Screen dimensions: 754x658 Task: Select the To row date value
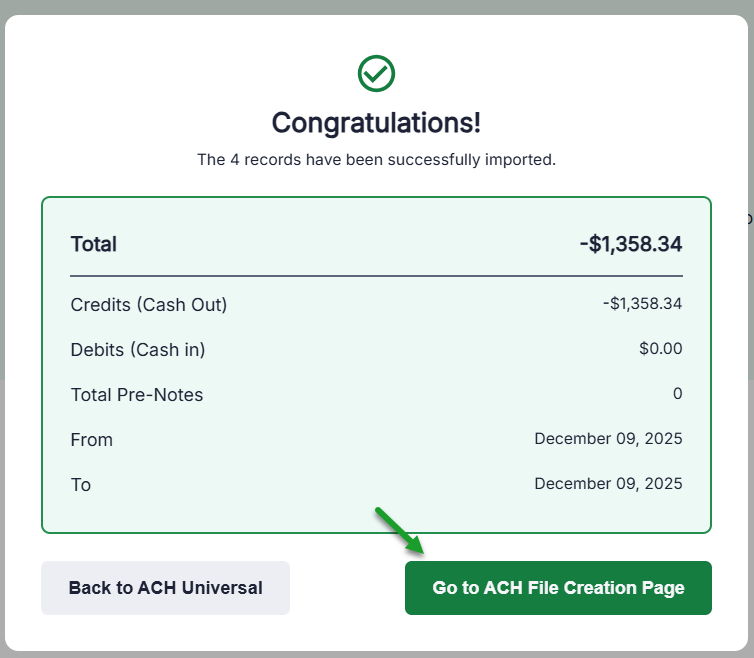click(x=608, y=484)
